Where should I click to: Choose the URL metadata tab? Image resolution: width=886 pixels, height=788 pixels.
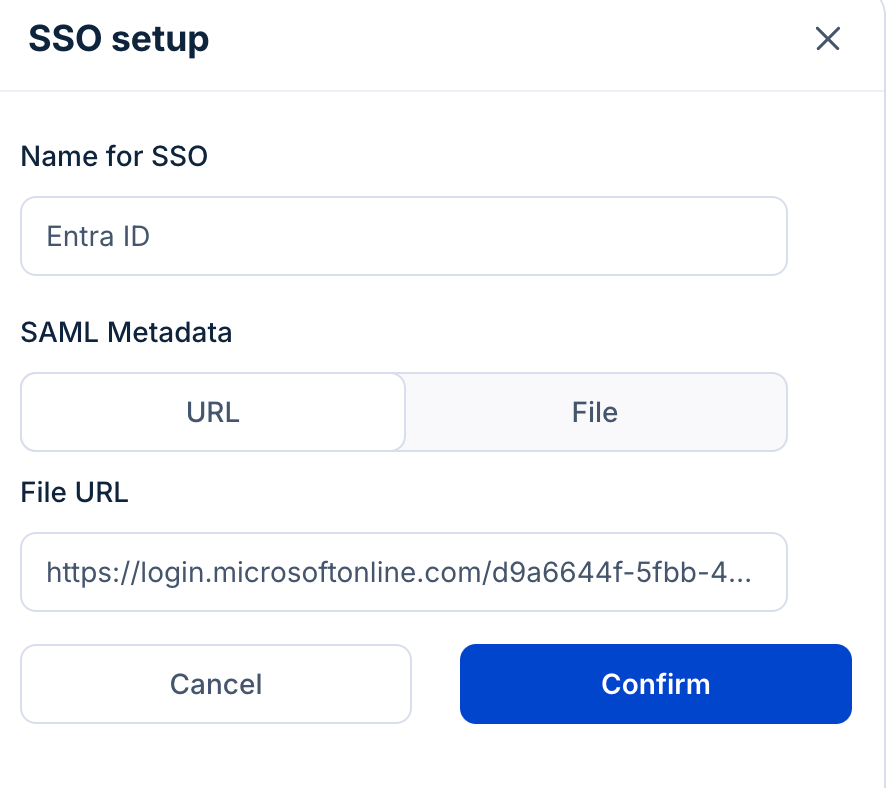[x=213, y=412]
